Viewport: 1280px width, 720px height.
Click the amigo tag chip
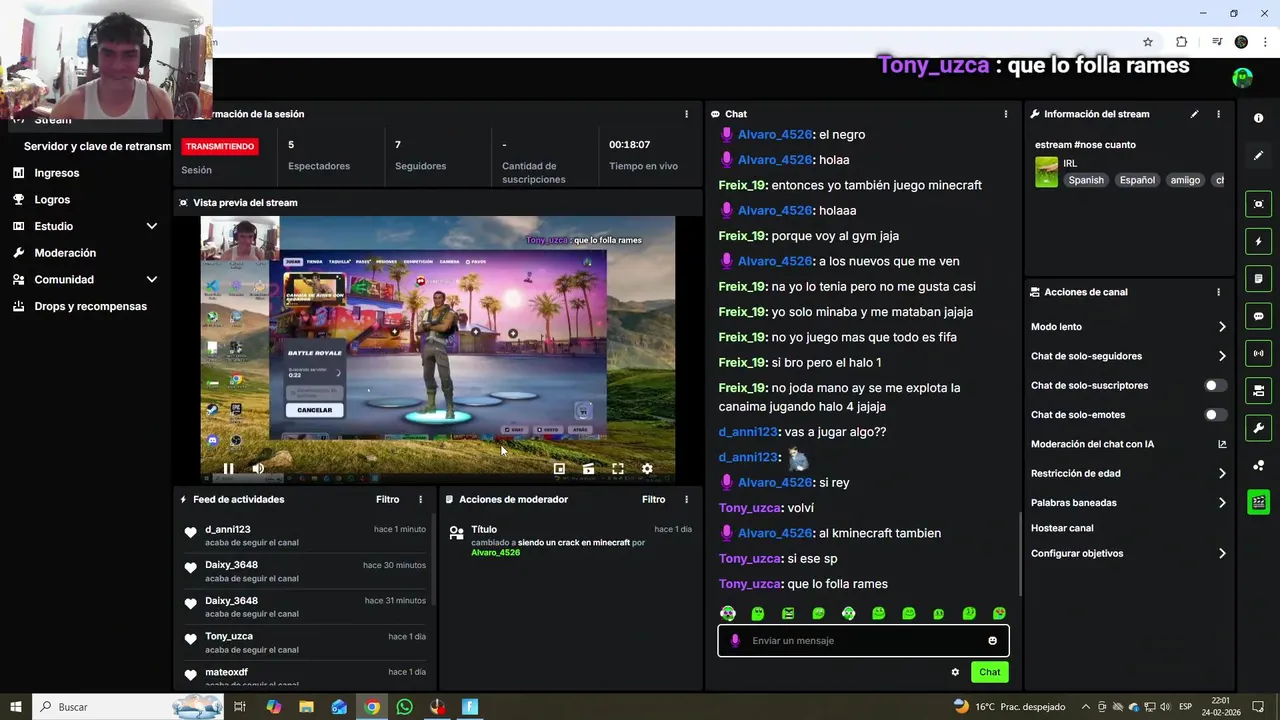click(1185, 180)
